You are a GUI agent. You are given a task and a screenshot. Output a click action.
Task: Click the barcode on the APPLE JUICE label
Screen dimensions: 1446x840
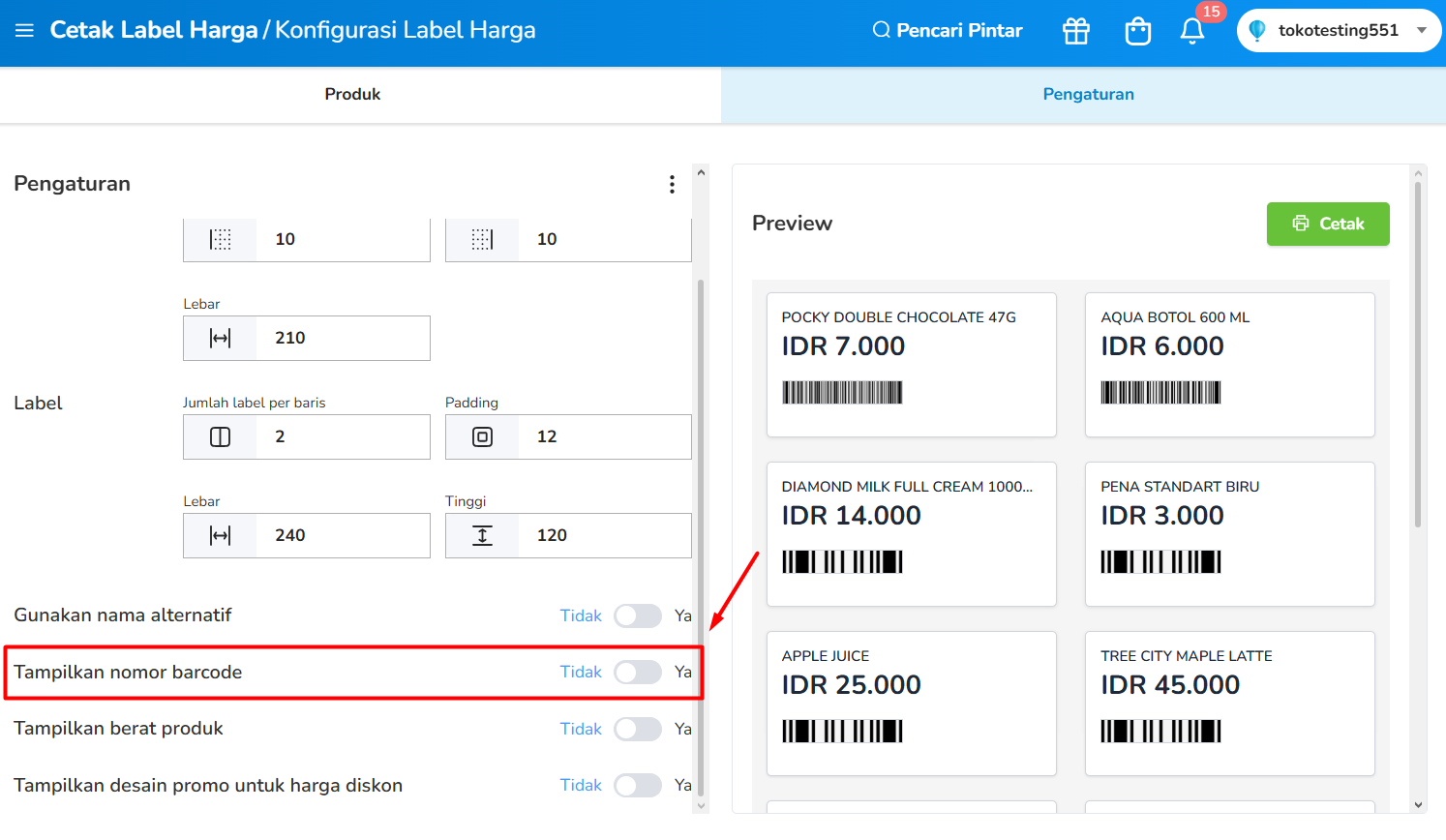click(842, 731)
